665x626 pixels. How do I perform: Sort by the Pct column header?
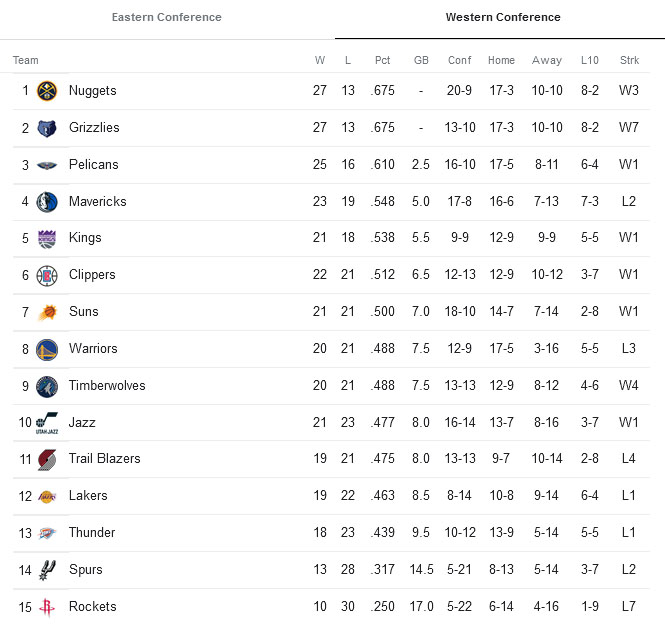tap(383, 60)
